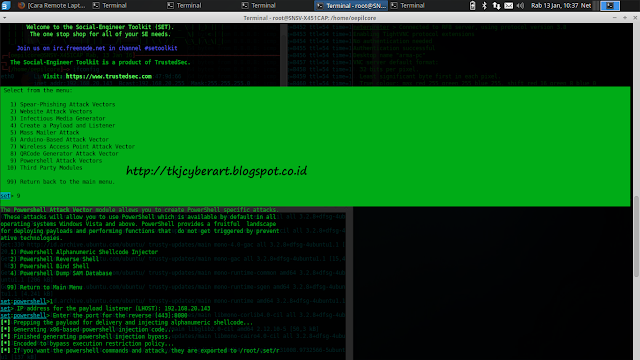
Task: Minimize the Terminal window
Action: tap(614, 18)
